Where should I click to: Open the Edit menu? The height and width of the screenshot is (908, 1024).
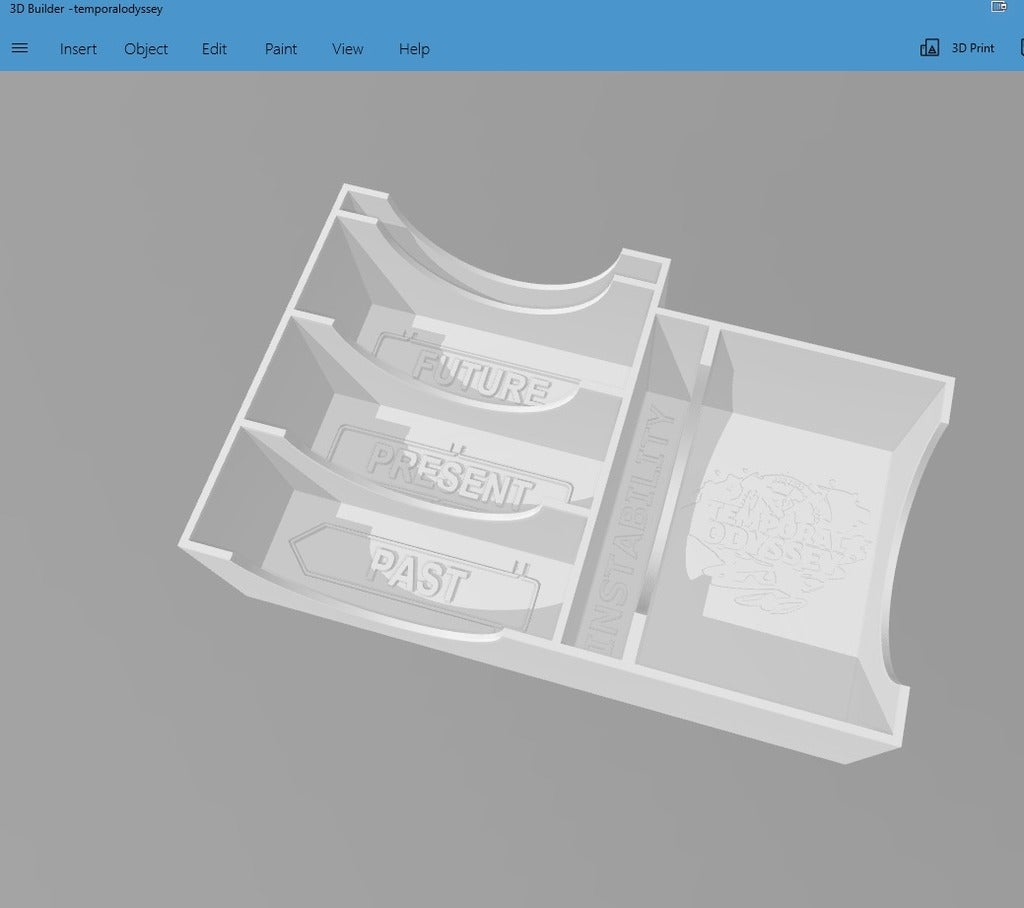214,49
